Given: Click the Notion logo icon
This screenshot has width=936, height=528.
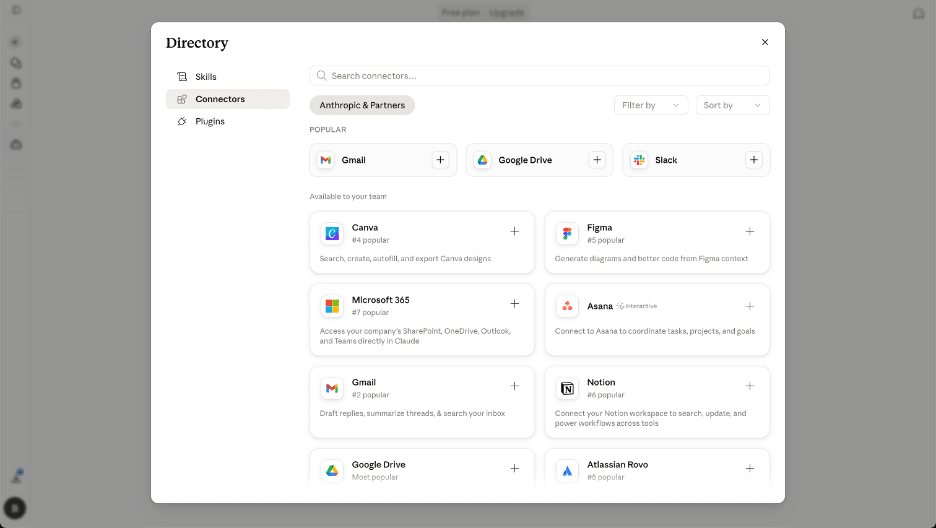Looking at the screenshot, I should 567,388.
